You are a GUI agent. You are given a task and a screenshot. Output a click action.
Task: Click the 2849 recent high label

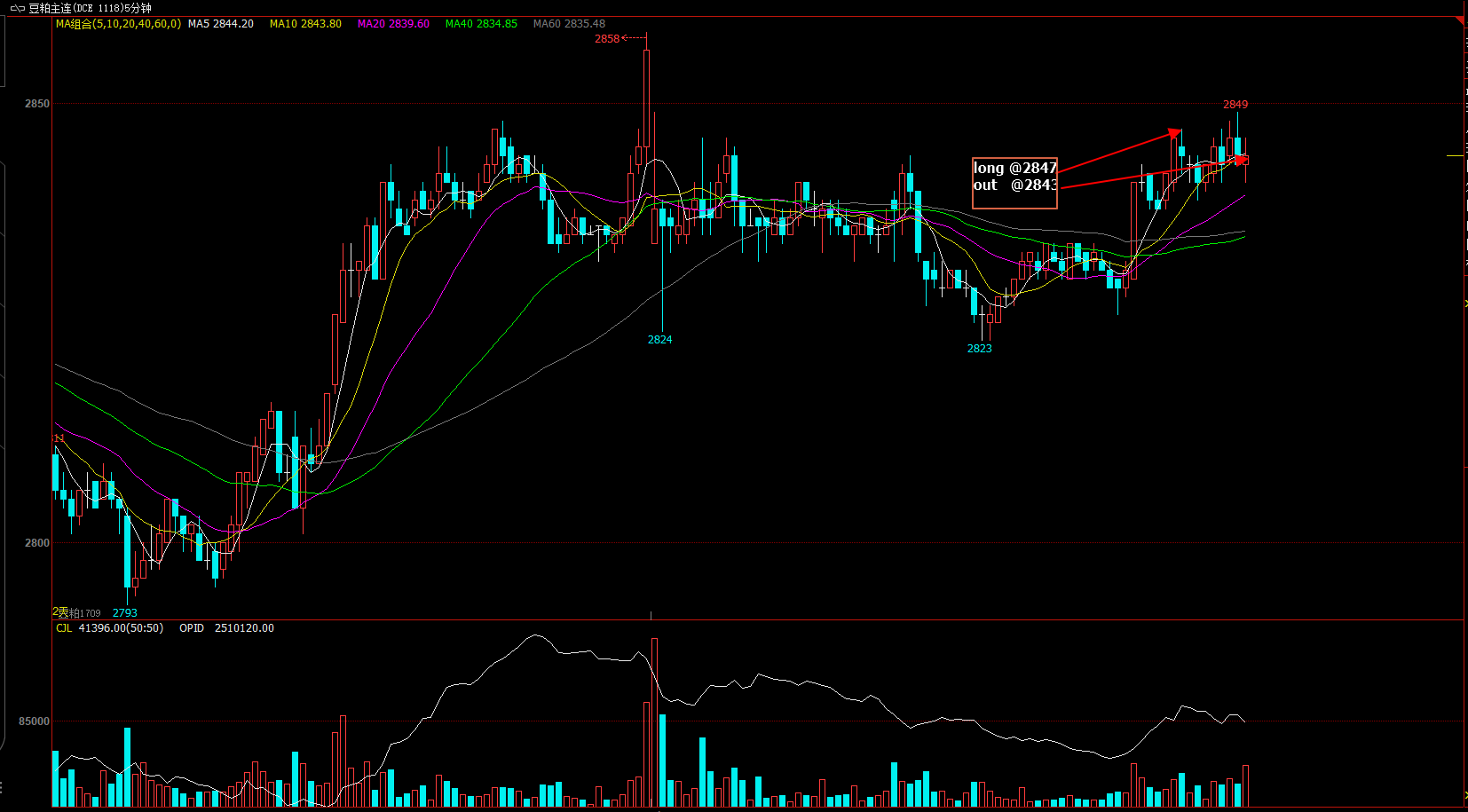[x=1235, y=105]
